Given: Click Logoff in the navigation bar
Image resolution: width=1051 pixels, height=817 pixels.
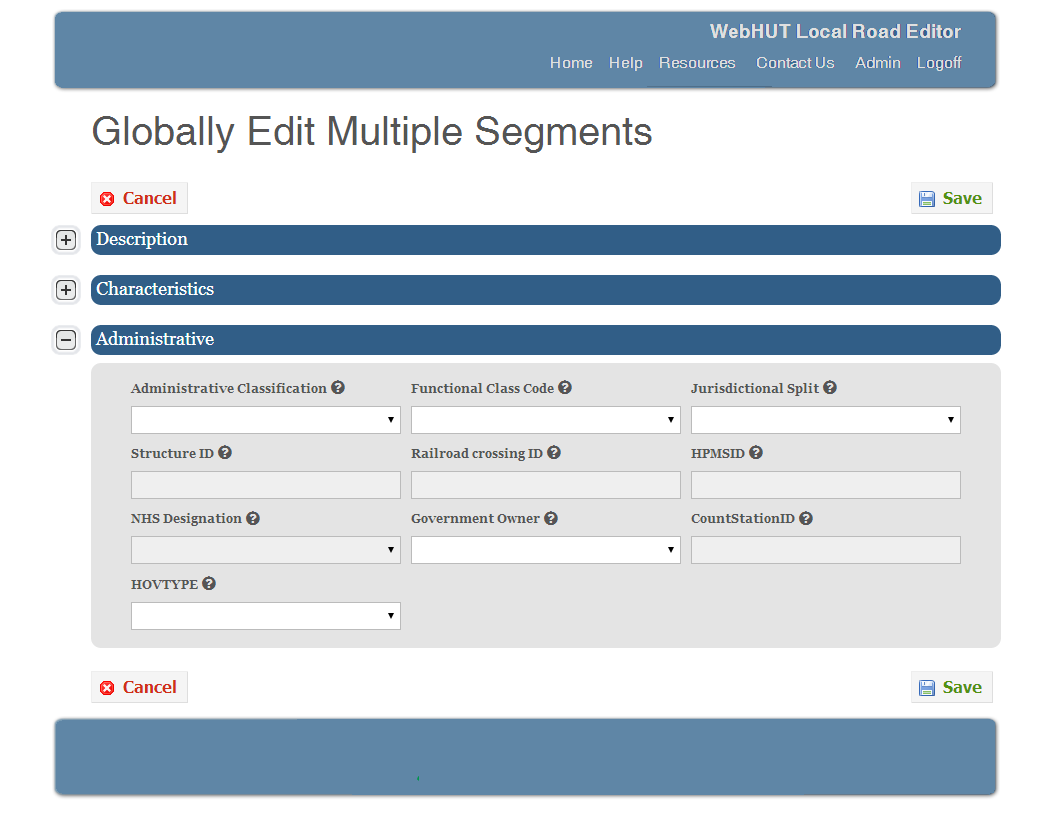Looking at the screenshot, I should [939, 63].
